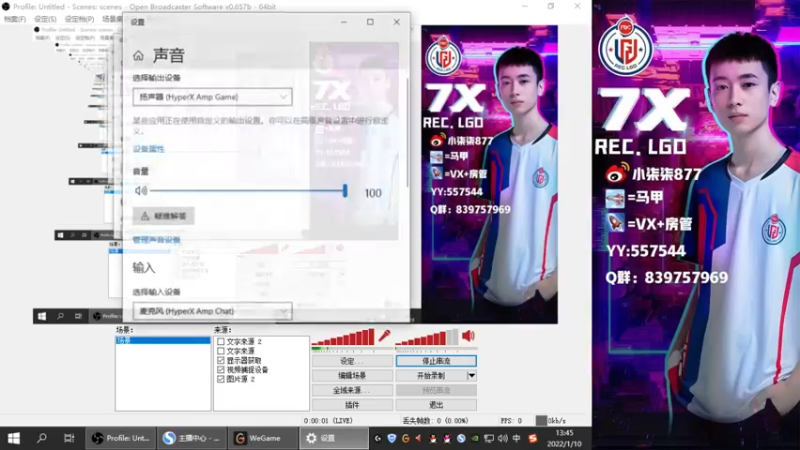Open orange G icon in system tray
Screen dimensions: 800x450
[x=406, y=438]
